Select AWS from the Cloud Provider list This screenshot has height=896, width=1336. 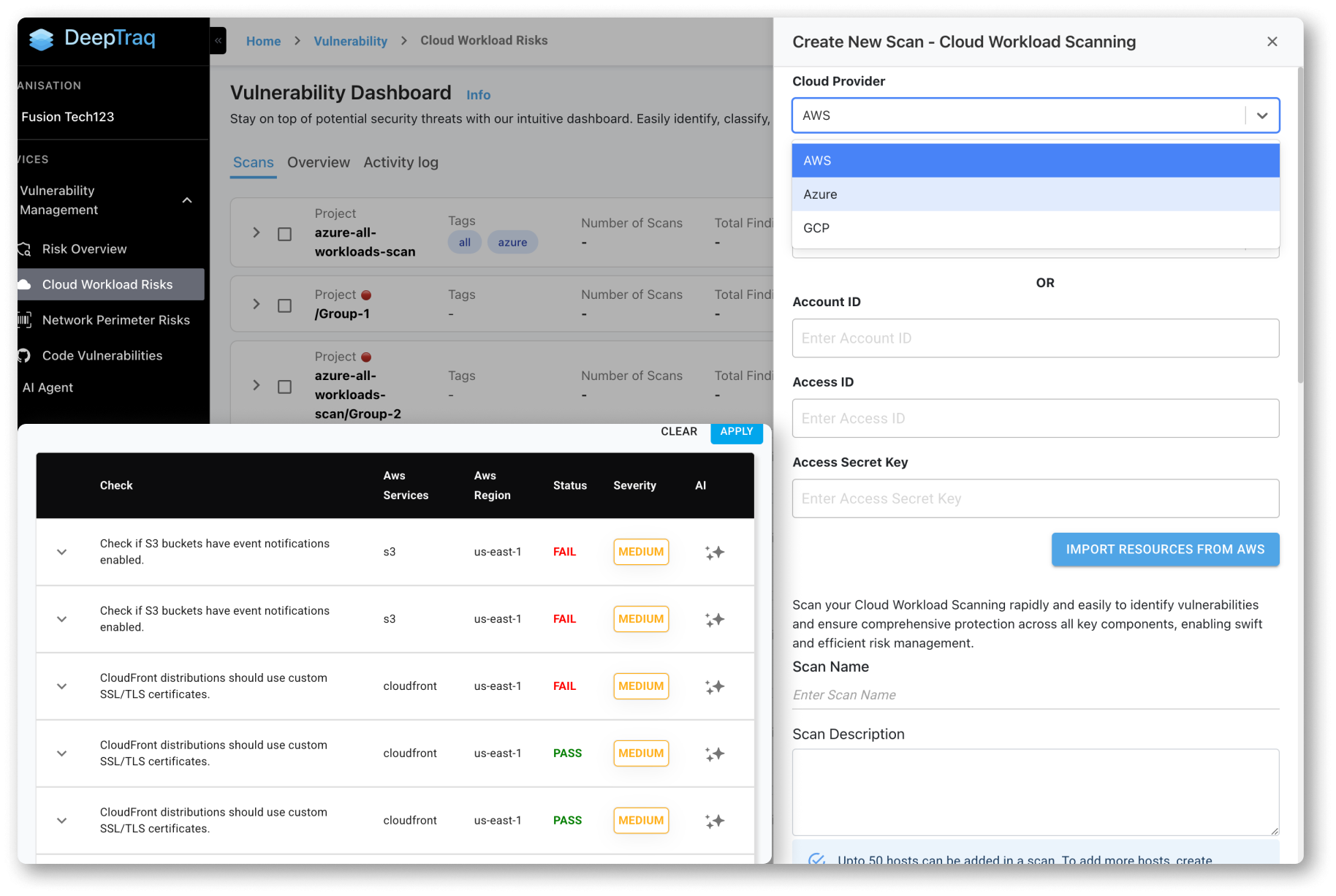click(x=1036, y=161)
